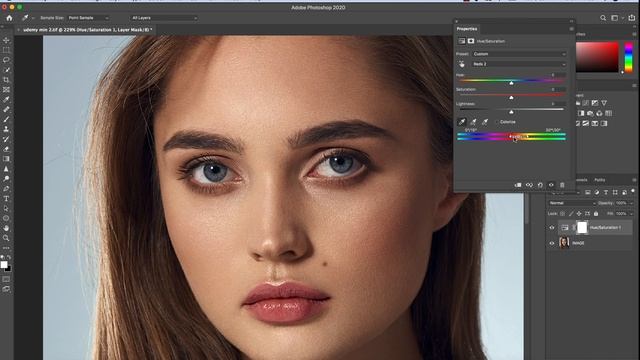Switch to the Paths tab

(600, 180)
